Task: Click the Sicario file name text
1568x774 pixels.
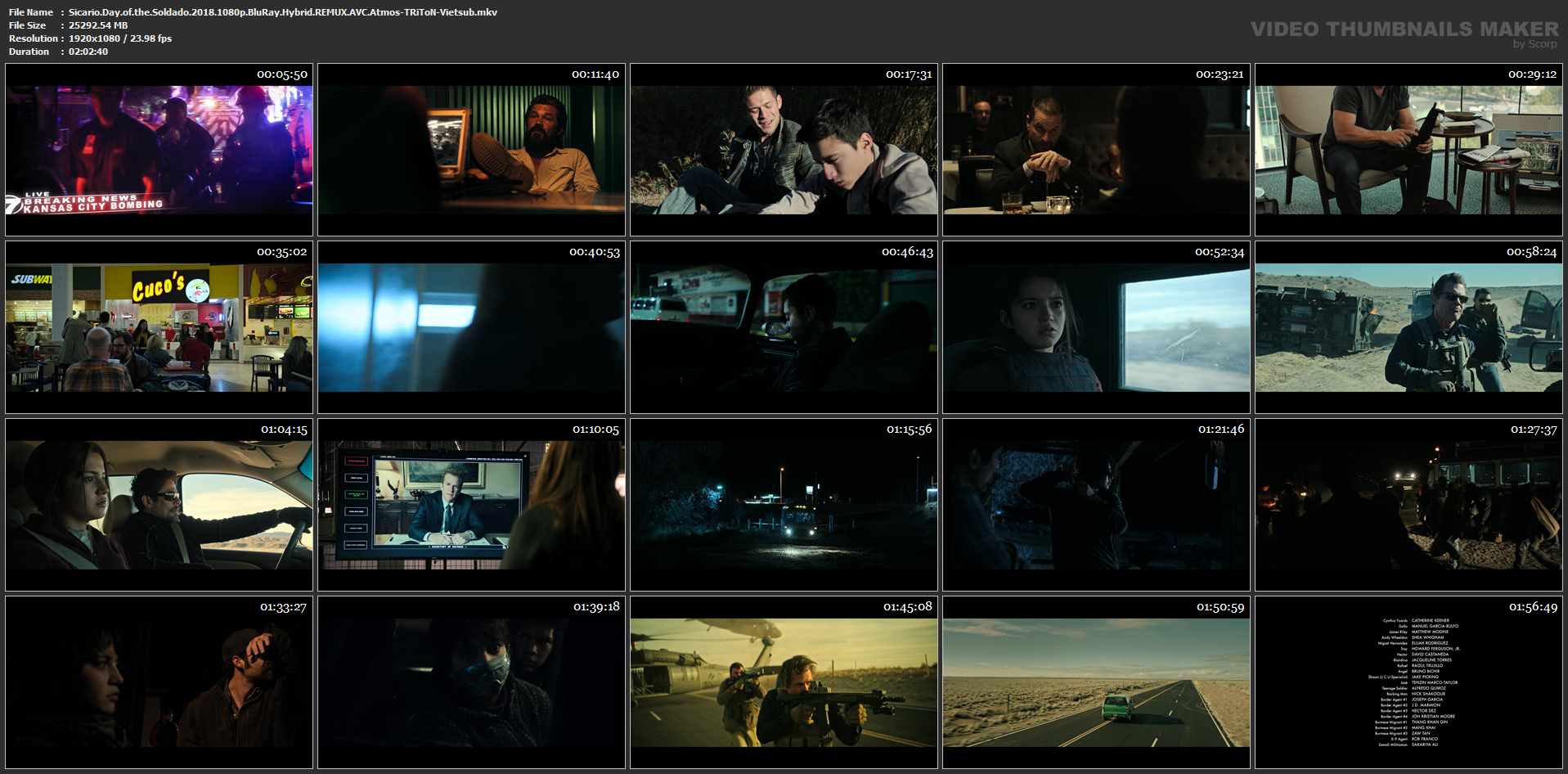Action: [x=283, y=12]
